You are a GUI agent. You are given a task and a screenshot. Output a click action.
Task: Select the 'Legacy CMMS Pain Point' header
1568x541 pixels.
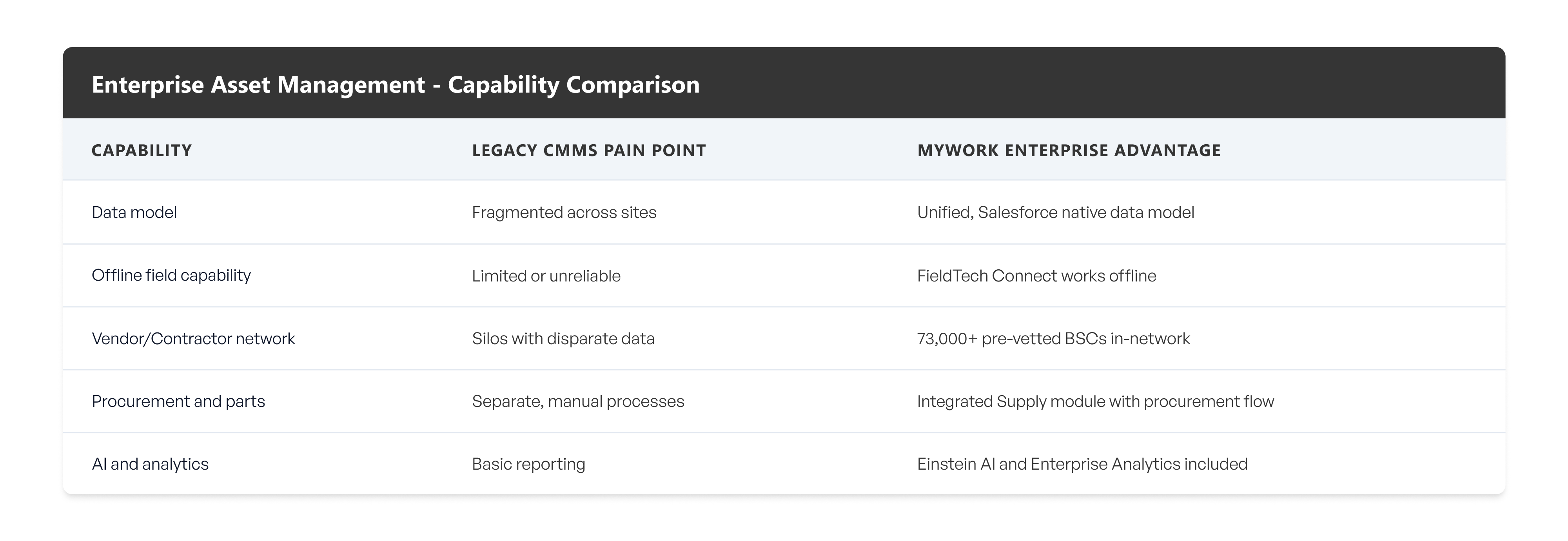589,150
